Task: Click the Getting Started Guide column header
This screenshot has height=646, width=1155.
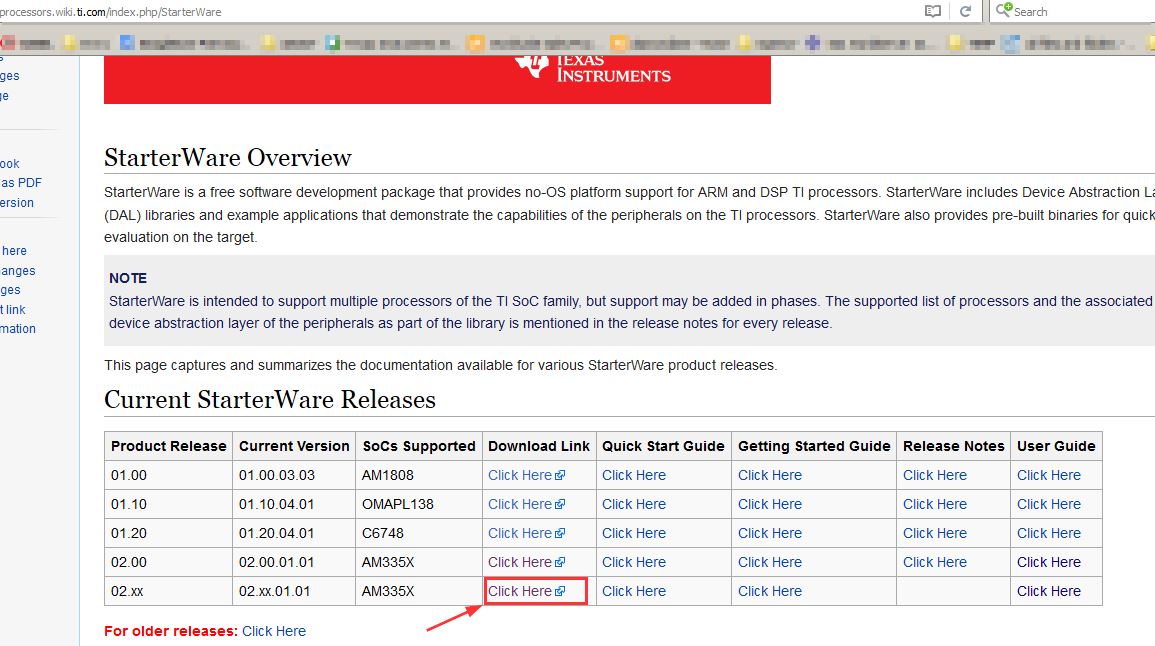Action: (x=814, y=446)
